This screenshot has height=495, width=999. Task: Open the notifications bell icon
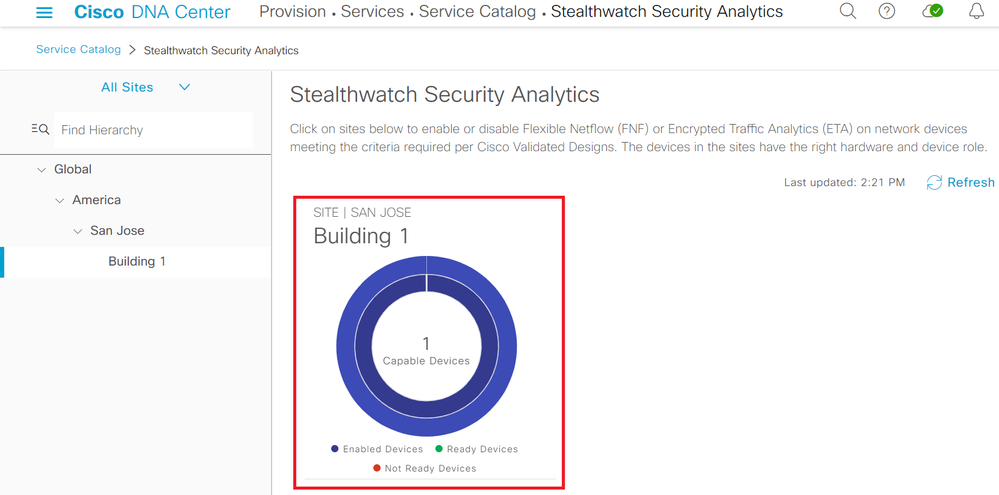(x=976, y=12)
